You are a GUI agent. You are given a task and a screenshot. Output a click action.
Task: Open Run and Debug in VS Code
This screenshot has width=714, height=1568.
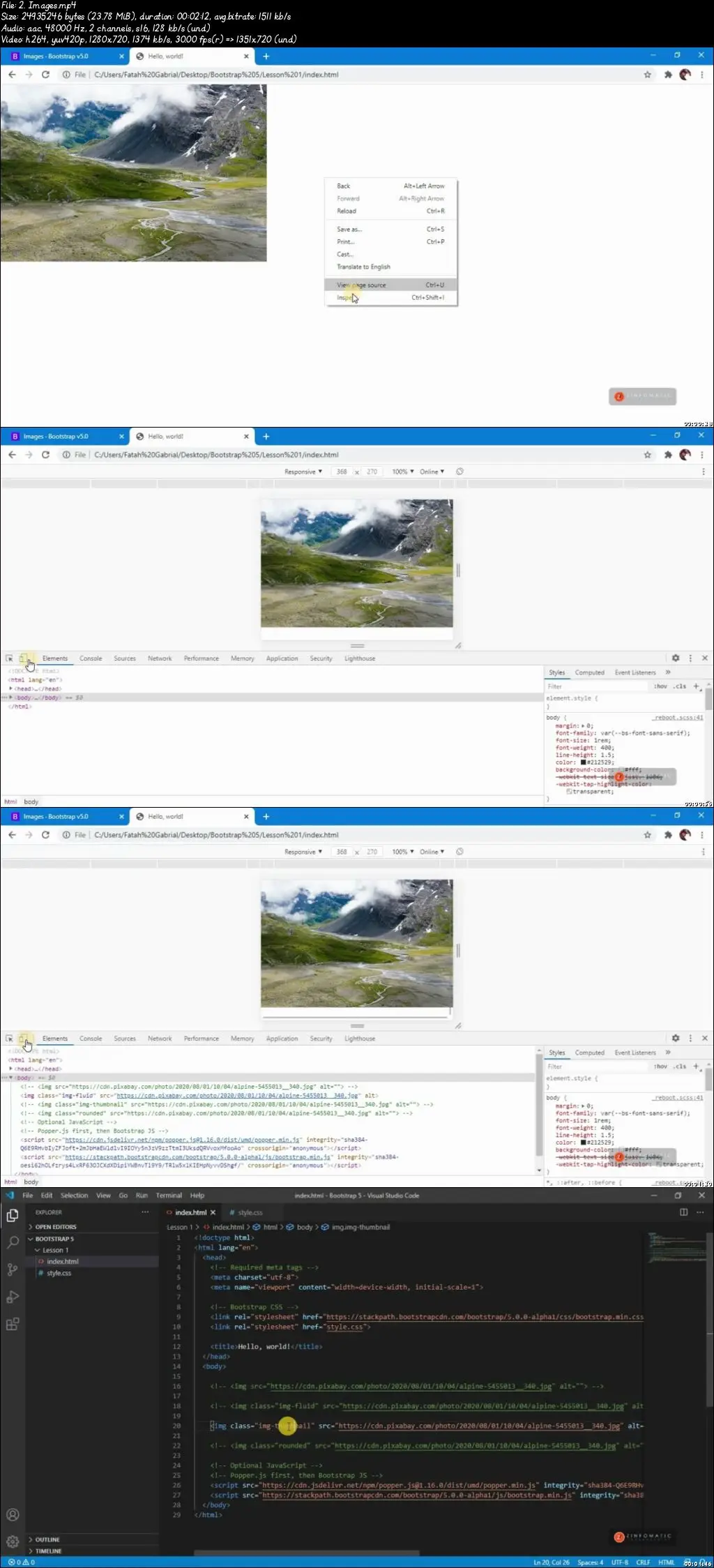pyautogui.click(x=13, y=1297)
